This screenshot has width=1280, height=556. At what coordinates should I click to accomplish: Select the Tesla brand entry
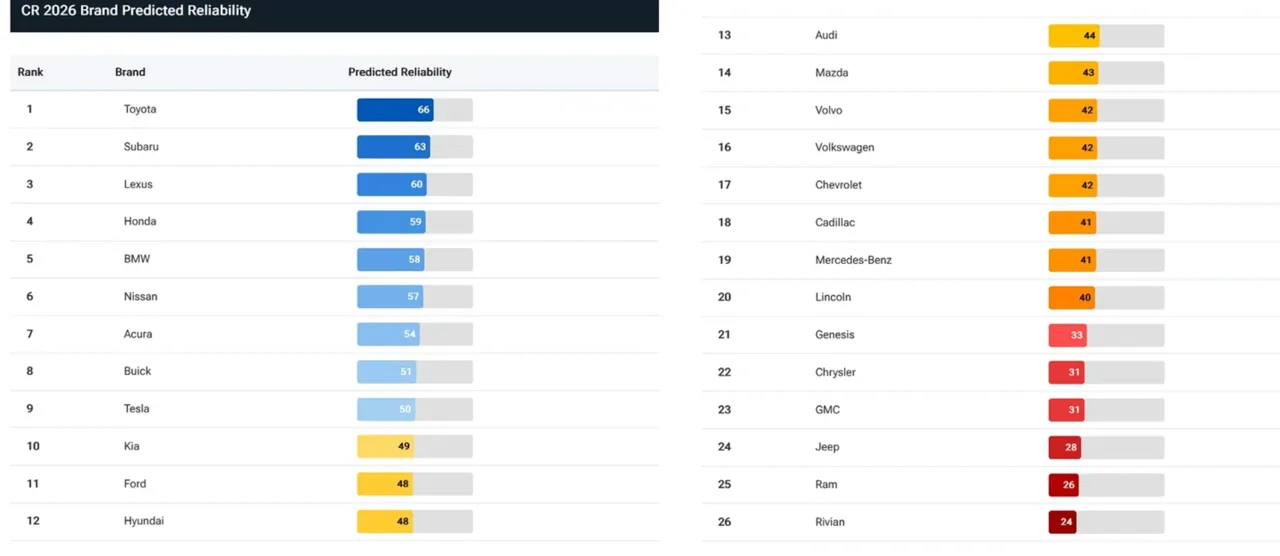click(137, 409)
